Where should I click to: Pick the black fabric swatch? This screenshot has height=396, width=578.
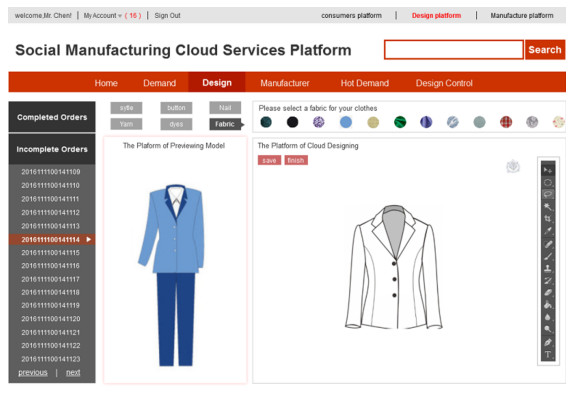click(x=292, y=122)
